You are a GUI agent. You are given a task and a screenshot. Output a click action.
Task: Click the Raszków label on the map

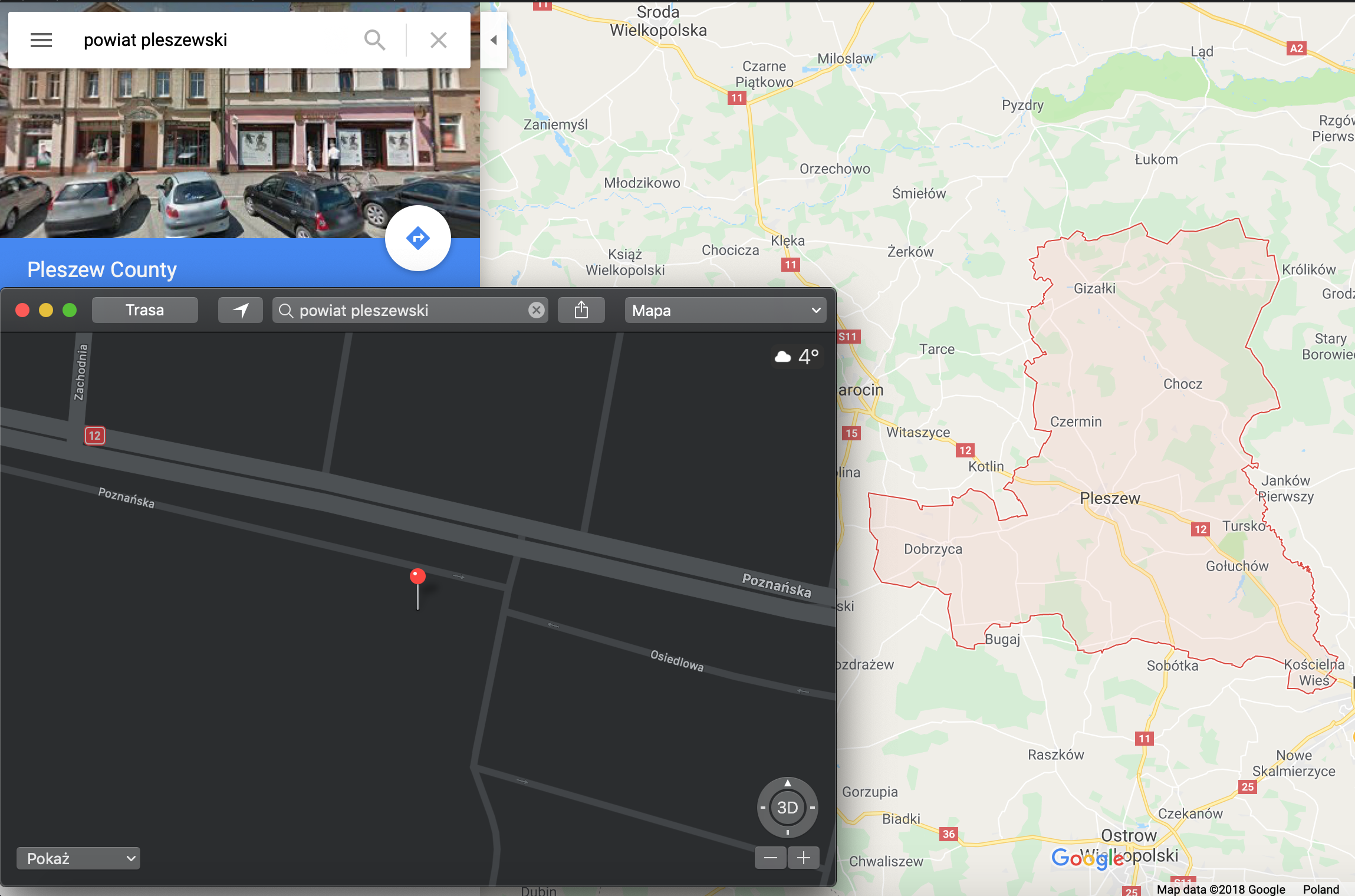tap(1055, 755)
